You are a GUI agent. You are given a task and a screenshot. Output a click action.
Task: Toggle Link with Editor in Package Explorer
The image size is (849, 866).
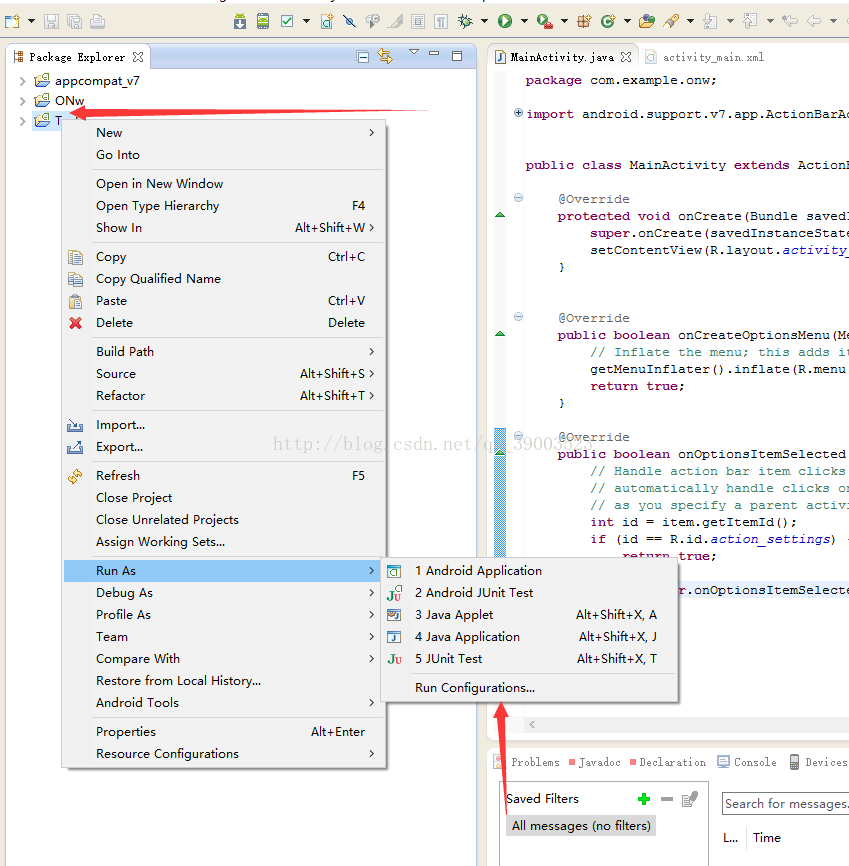click(385, 56)
